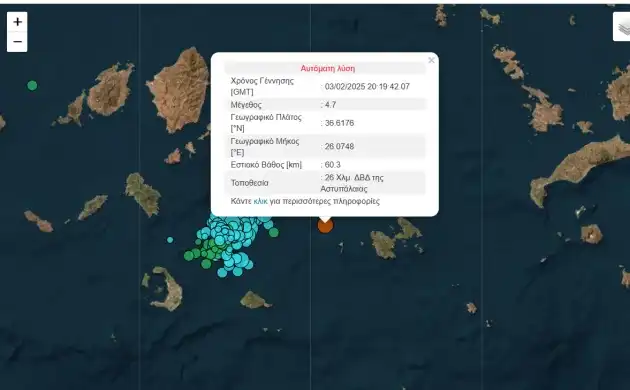
Task: Click the latitude value 36.6176
Action: pos(339,123)
